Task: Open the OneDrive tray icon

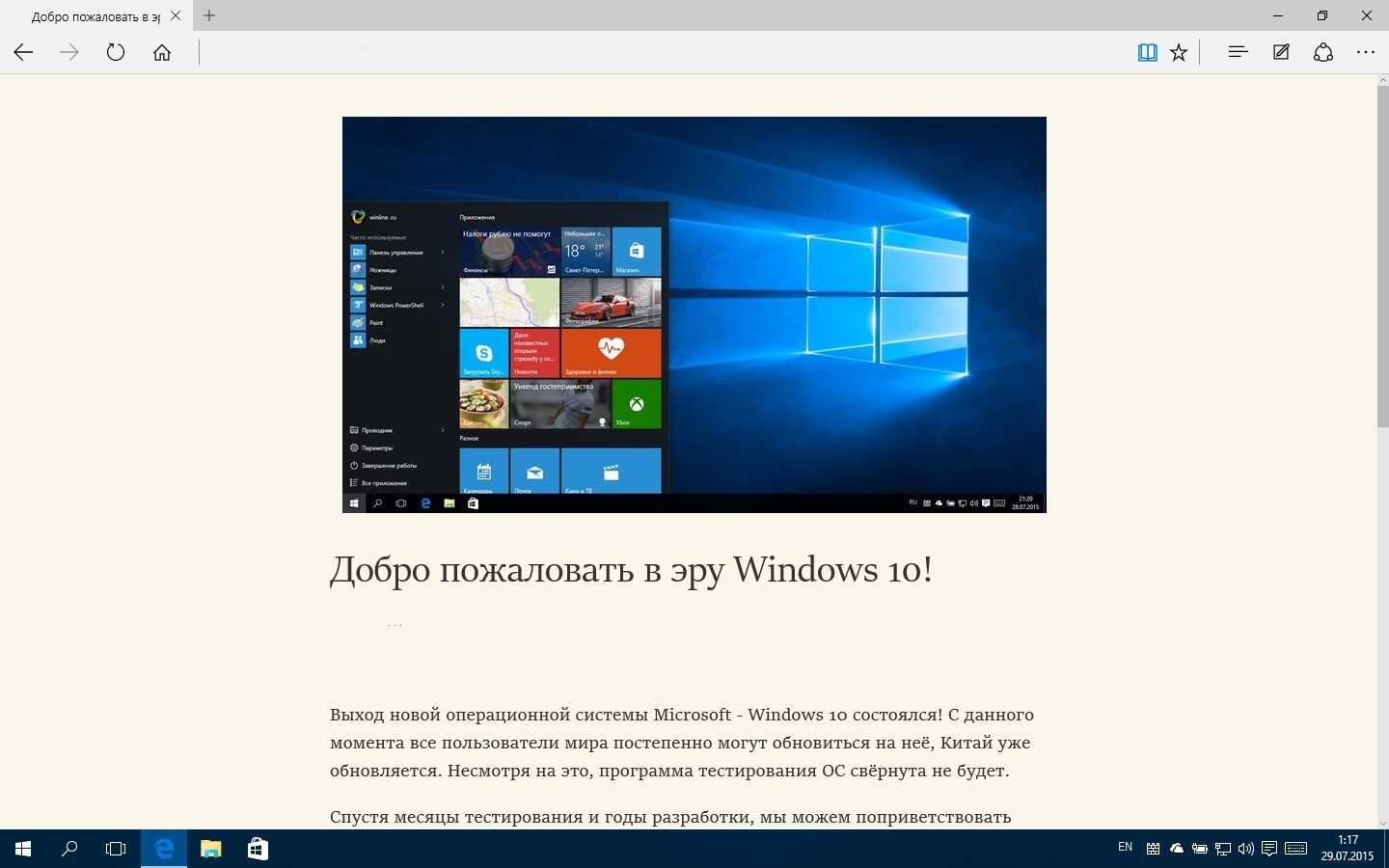Action: (1176, 849)
